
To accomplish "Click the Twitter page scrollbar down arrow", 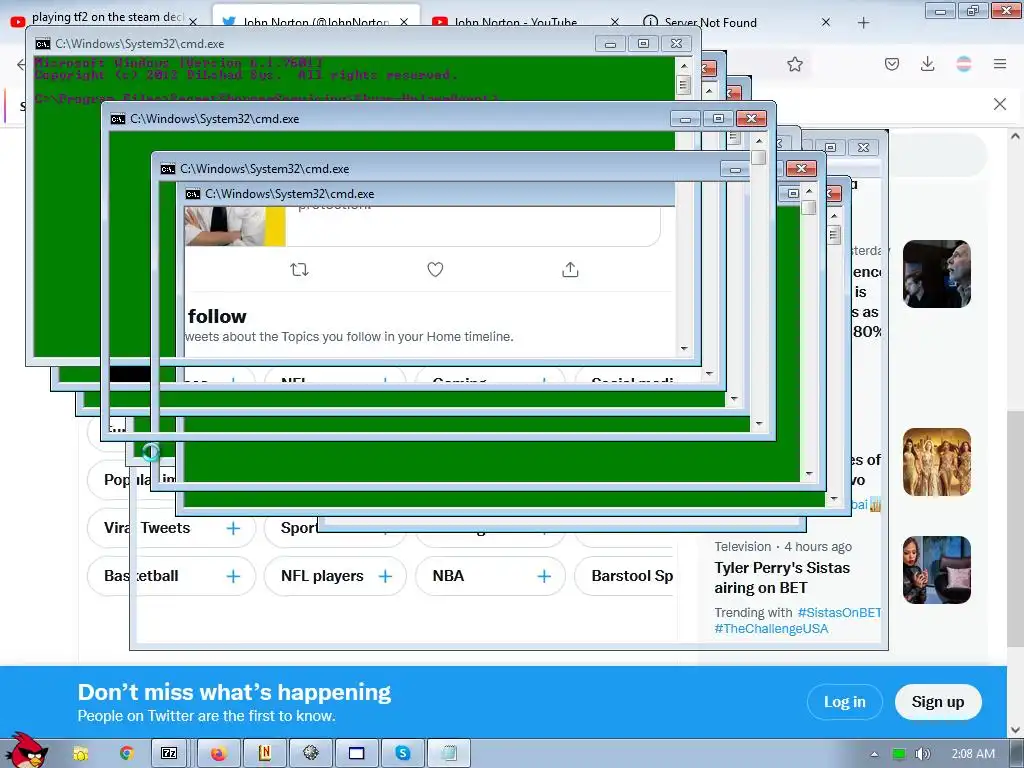I will tap(1015, 729).
